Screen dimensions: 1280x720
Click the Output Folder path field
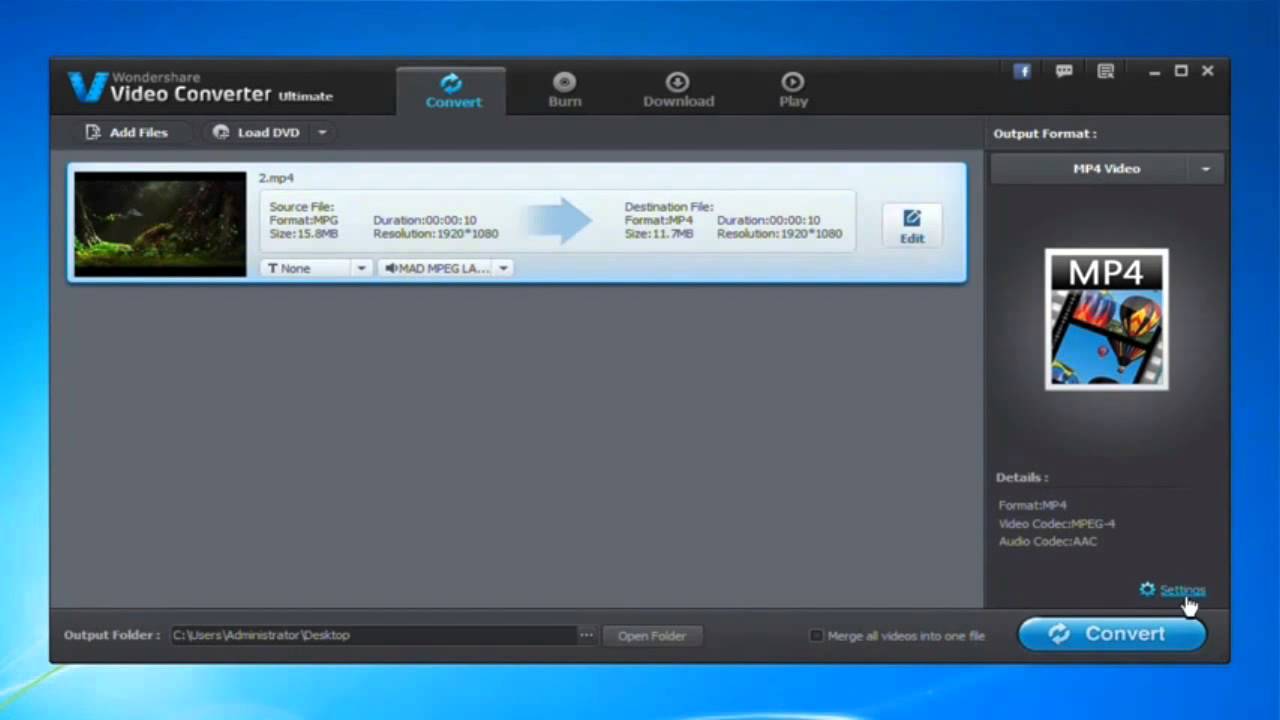[x=373, y=635]
